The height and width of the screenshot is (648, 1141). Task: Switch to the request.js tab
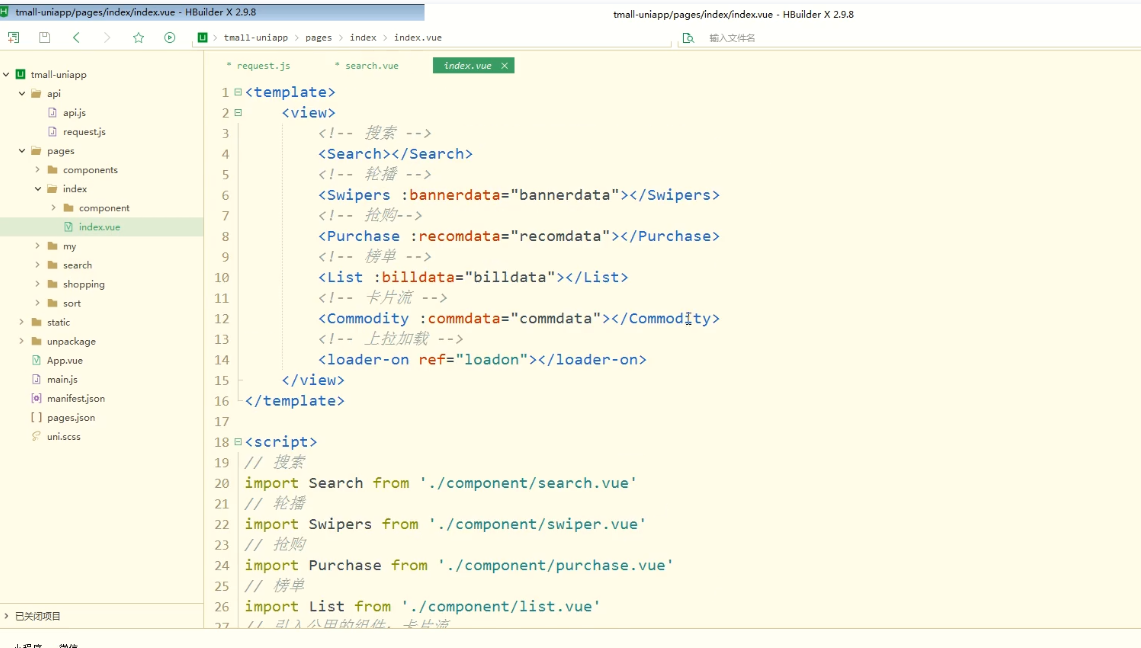pos(258,65)
